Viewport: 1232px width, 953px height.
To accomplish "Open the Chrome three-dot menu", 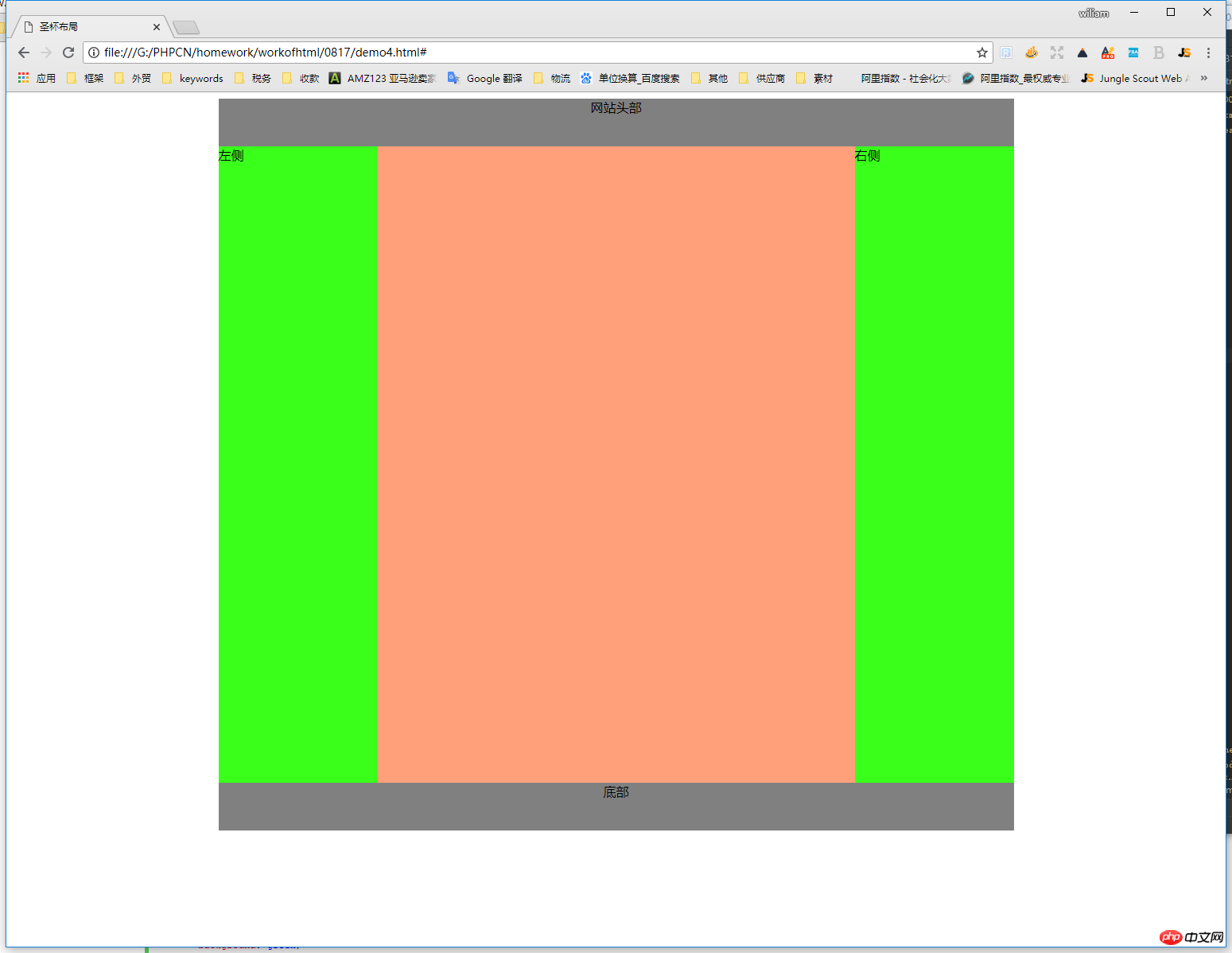I will tap(1208, 53).
